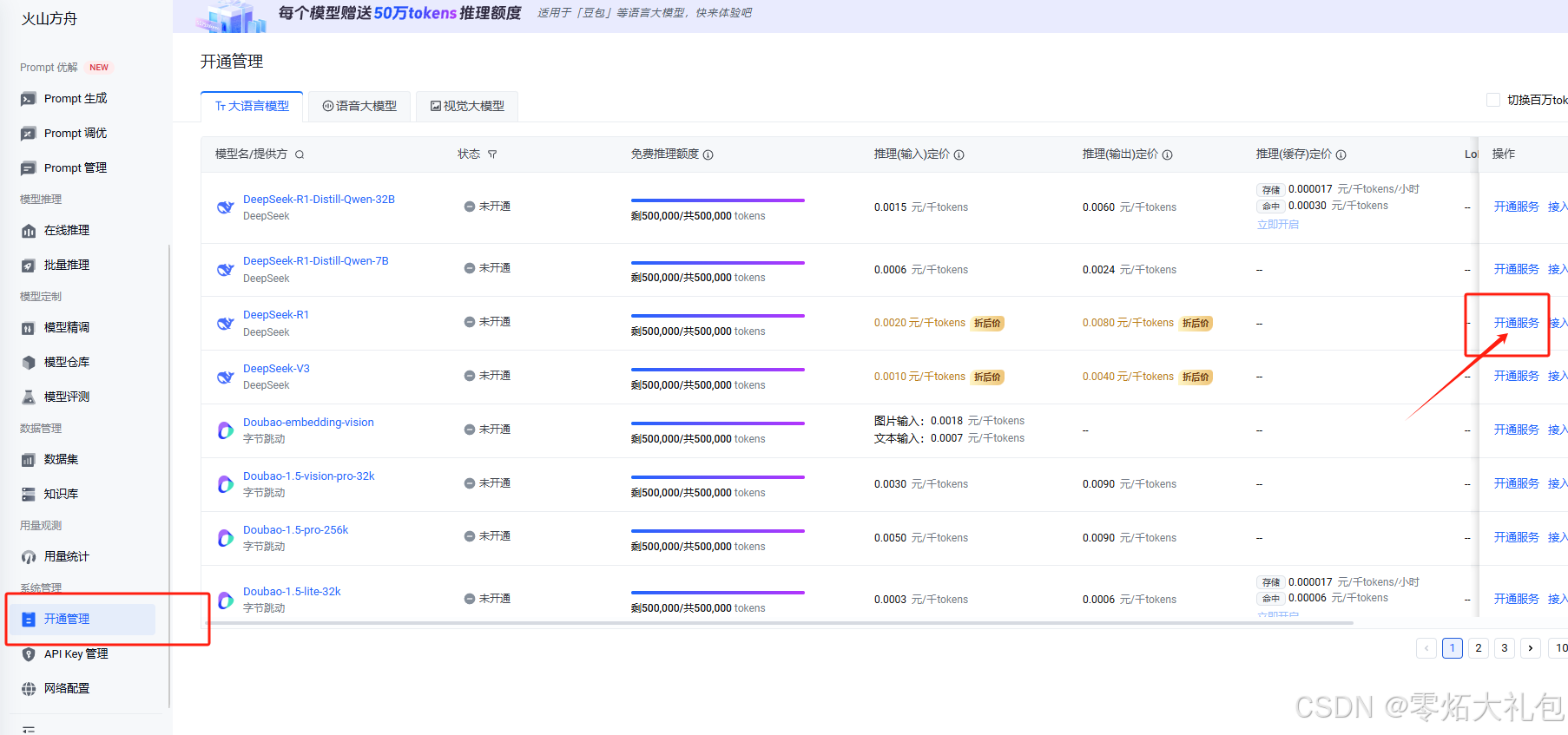Switch to 语音大模型 tab
Image resolution: width=1568 pixels, height=735 pixels.
(359, 106)
